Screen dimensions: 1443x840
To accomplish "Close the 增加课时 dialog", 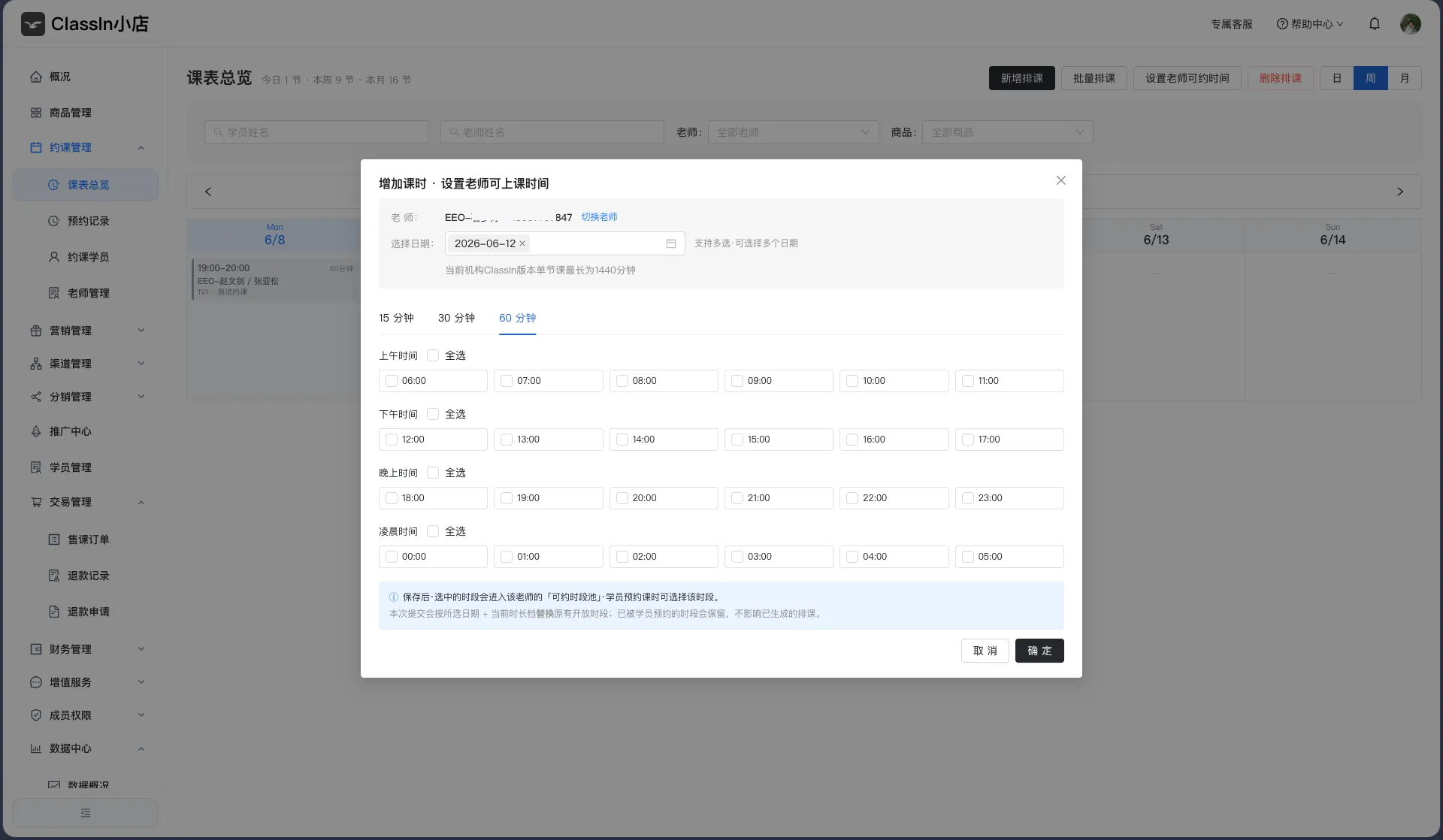I will (x=1061, y=180).
